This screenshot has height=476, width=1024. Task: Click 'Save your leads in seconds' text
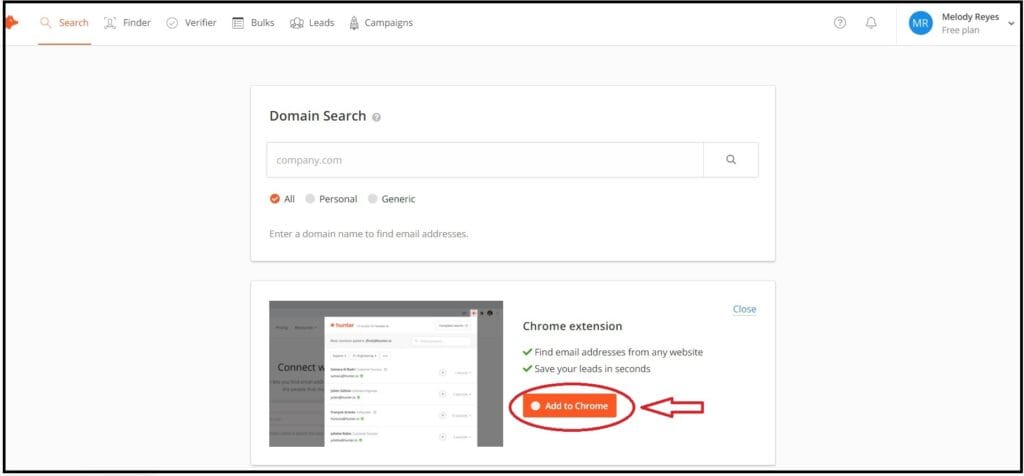(x=592, y=369)
